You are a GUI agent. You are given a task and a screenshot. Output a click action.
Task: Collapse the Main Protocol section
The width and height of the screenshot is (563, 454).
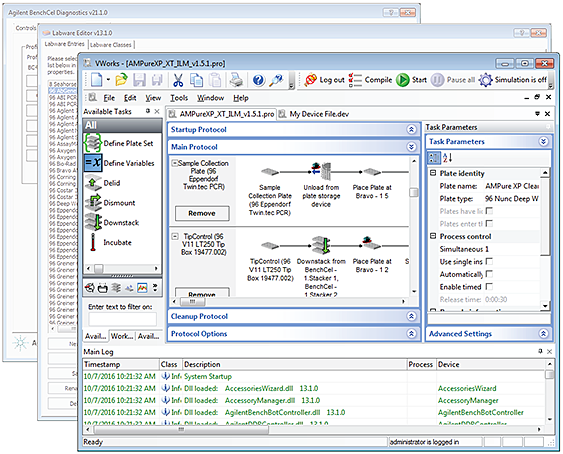(411, 147)
